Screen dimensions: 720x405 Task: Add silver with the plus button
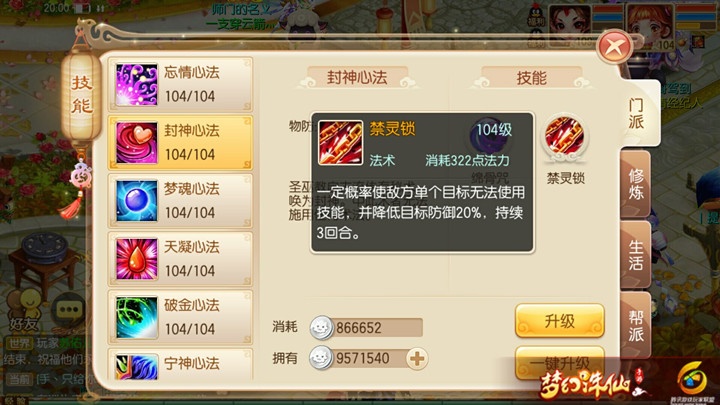(417, 359)
